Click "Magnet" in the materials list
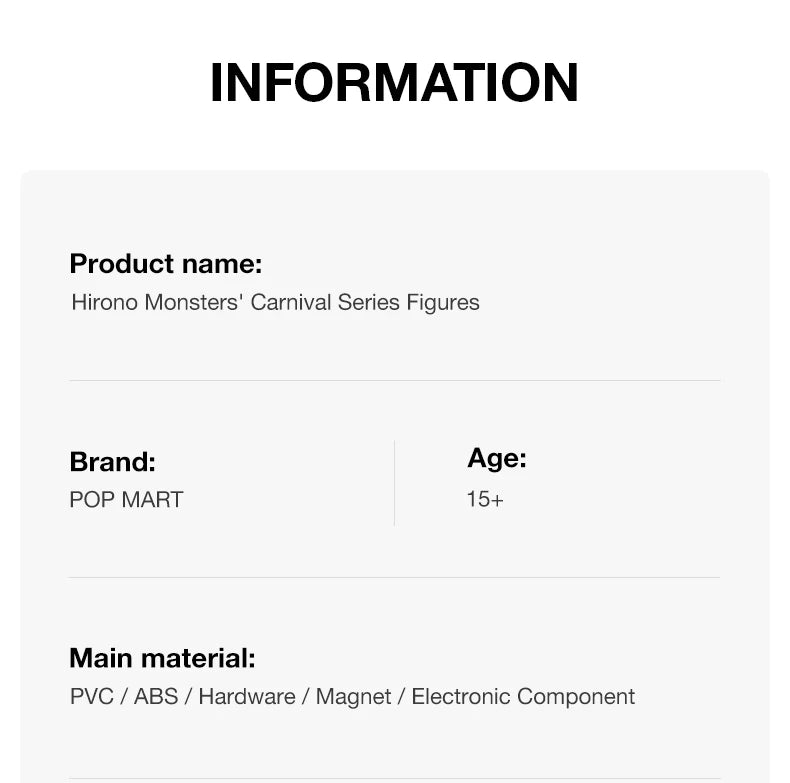Image resolution: width=790 pixels, height=783 pixels. [x=354, y=696]
